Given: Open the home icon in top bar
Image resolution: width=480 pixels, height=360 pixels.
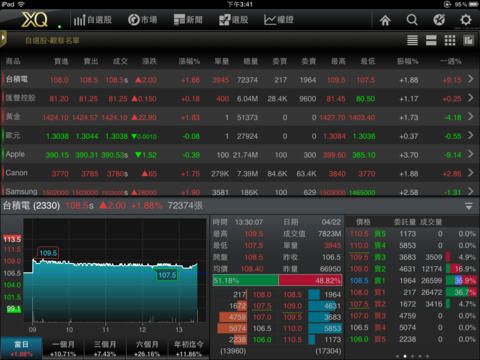Looking at the screenshot, I should (385, 20).
